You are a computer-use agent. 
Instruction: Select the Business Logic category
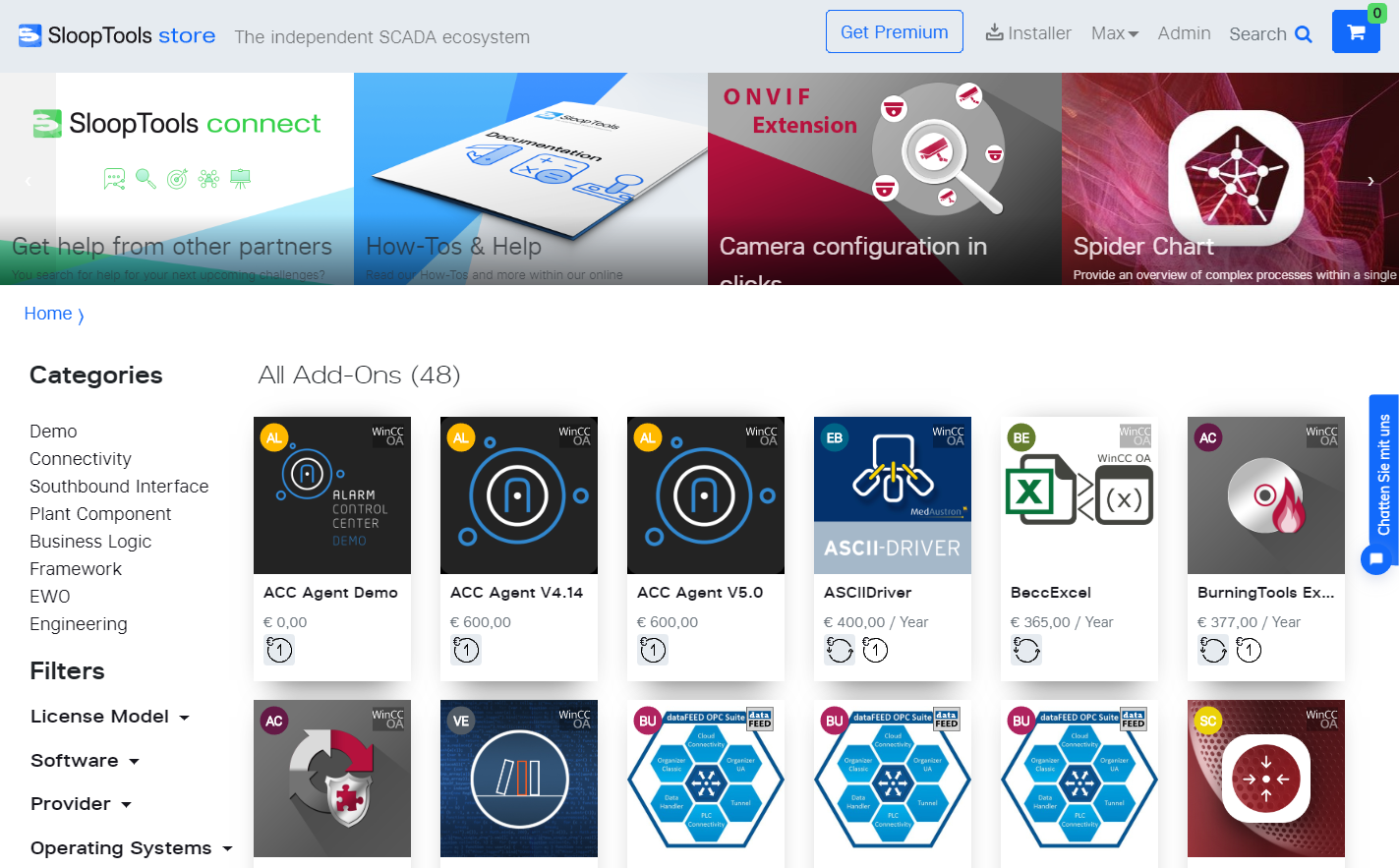click(x=90, y=542)
